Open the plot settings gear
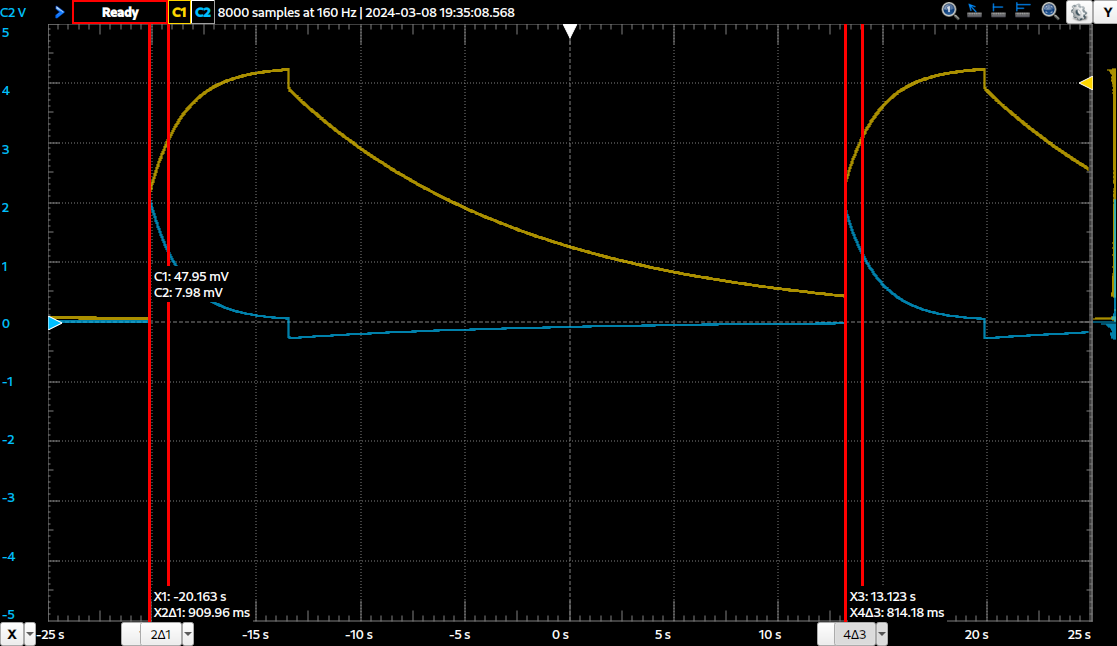The height and width of the screenshot is (646, 1117). 1078,12
